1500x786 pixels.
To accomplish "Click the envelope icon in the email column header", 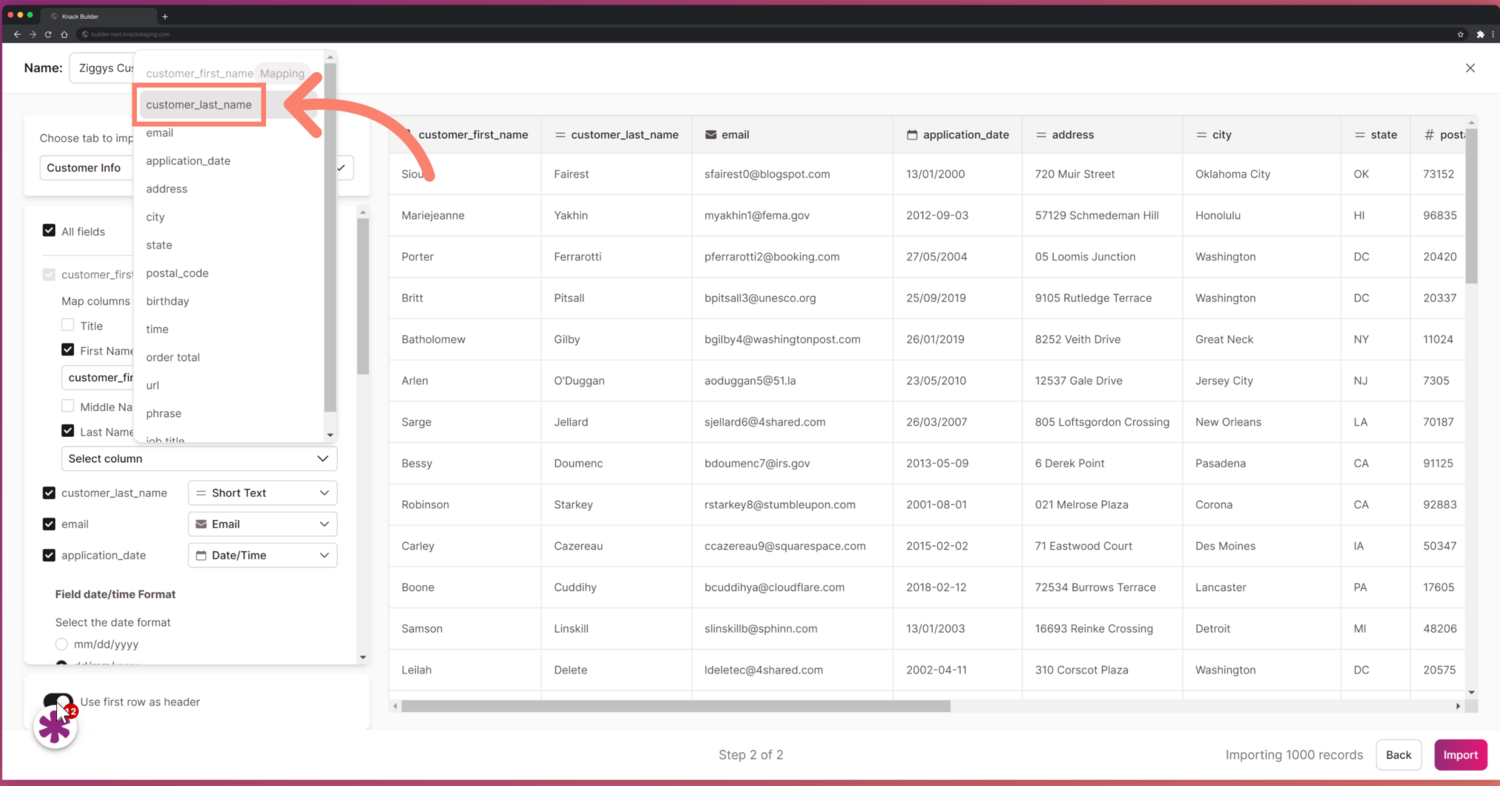I will (710, 135).
